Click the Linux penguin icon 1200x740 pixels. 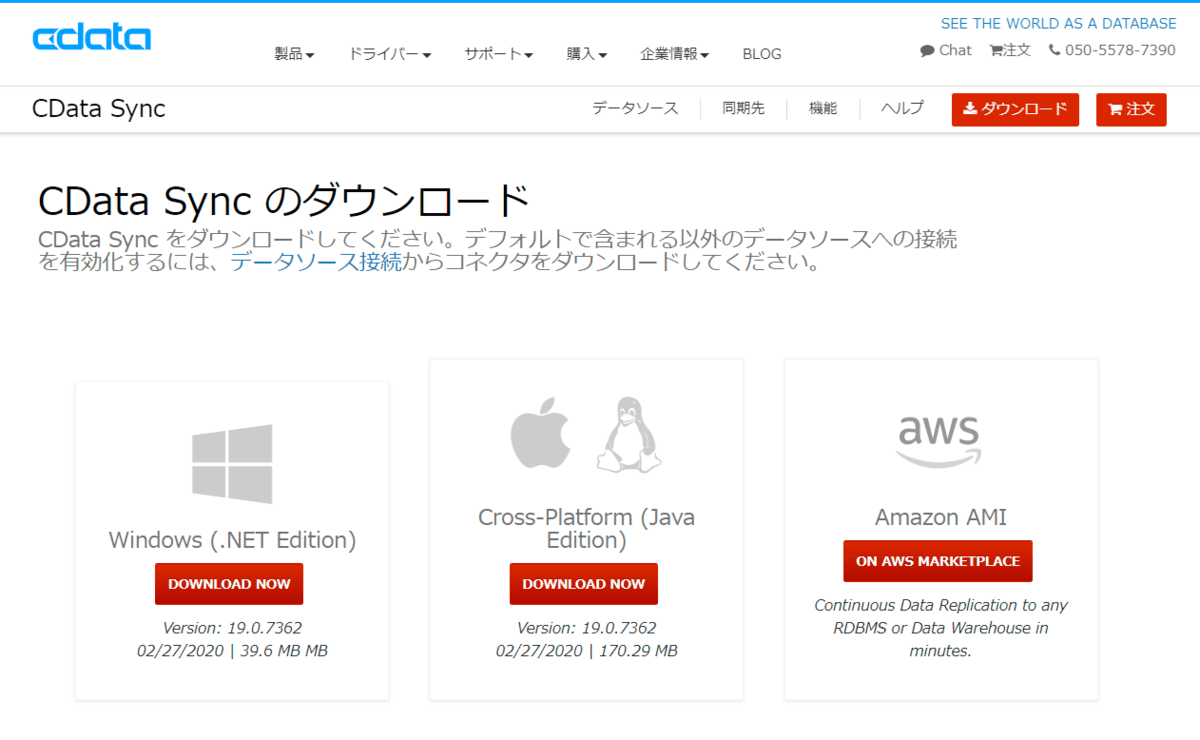pyautogui.click(x=629, y=436)
